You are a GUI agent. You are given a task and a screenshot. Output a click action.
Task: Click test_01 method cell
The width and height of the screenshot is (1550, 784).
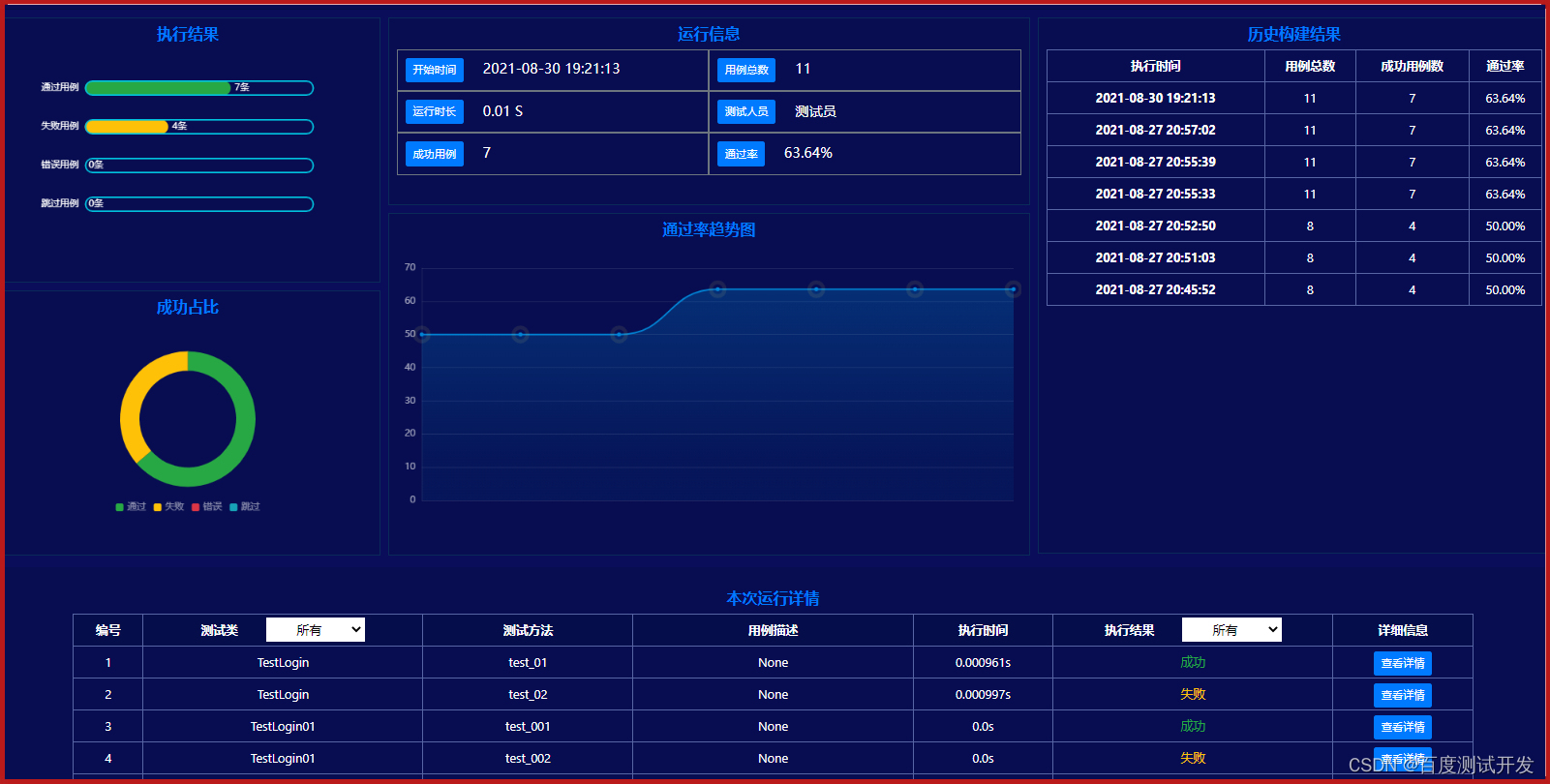pyautogui.click(x=528, y=662)
